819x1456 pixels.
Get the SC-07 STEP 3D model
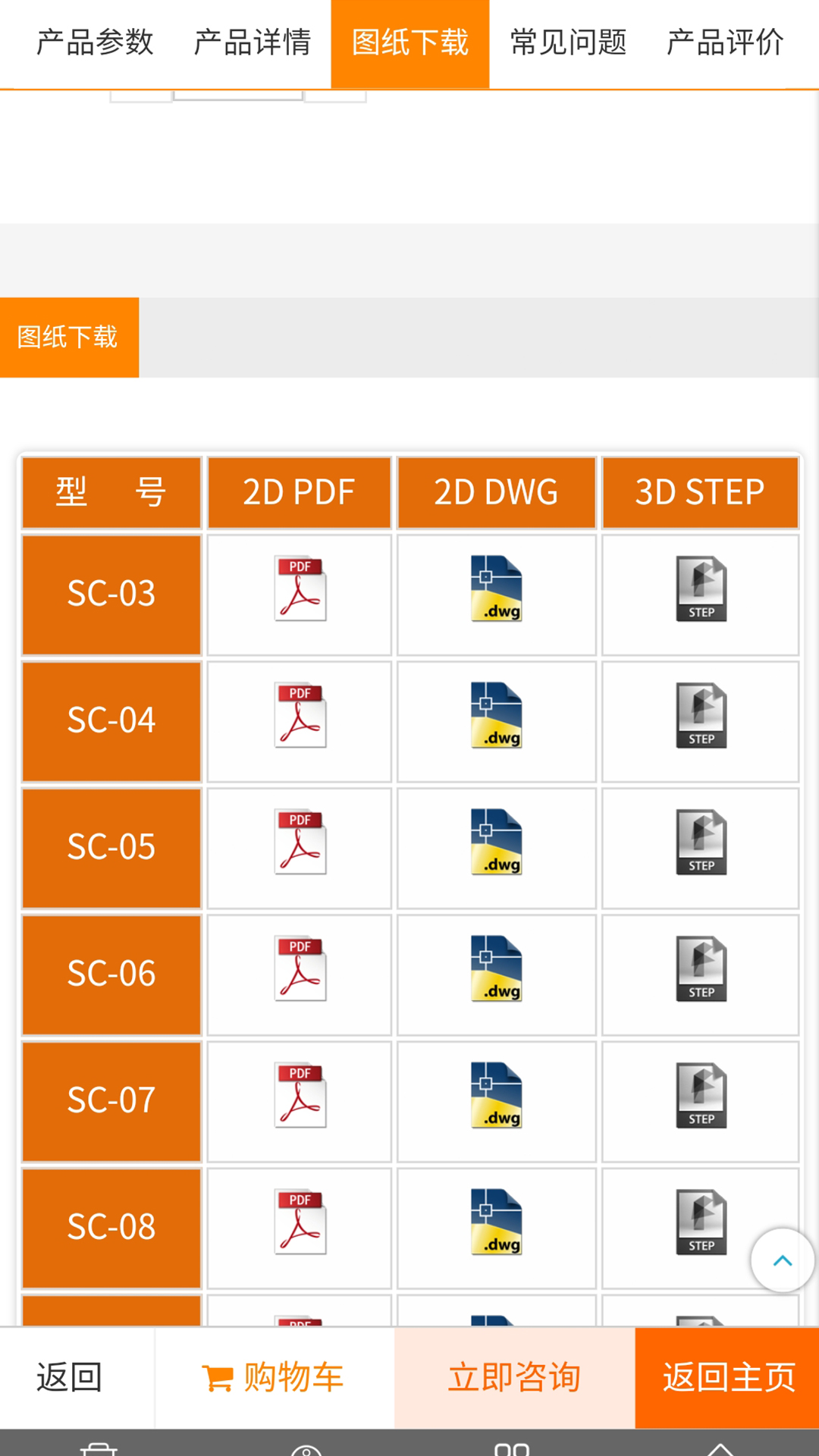(x=701, y=1096)
